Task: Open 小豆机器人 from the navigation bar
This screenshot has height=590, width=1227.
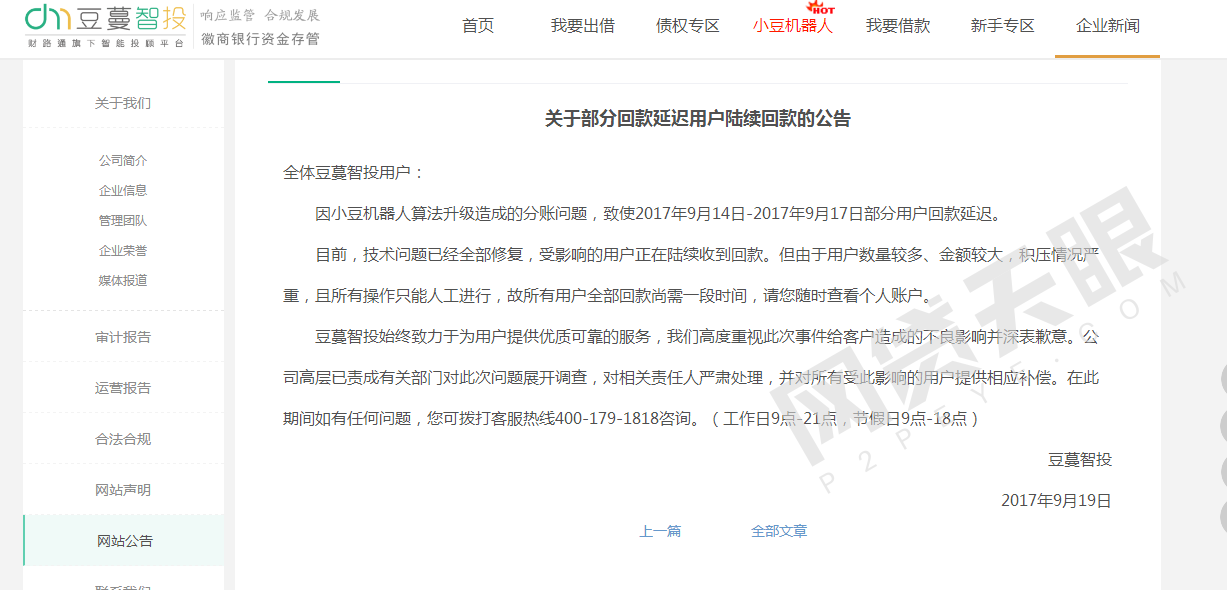Action: pyautogui.click(x=793, y=26)
